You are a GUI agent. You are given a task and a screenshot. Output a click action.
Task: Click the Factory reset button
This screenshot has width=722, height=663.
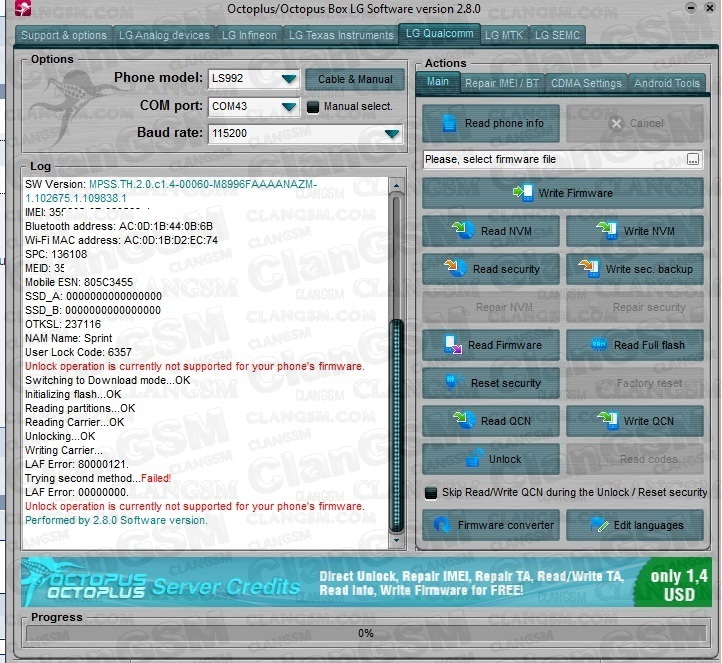(x=635, y=383)
